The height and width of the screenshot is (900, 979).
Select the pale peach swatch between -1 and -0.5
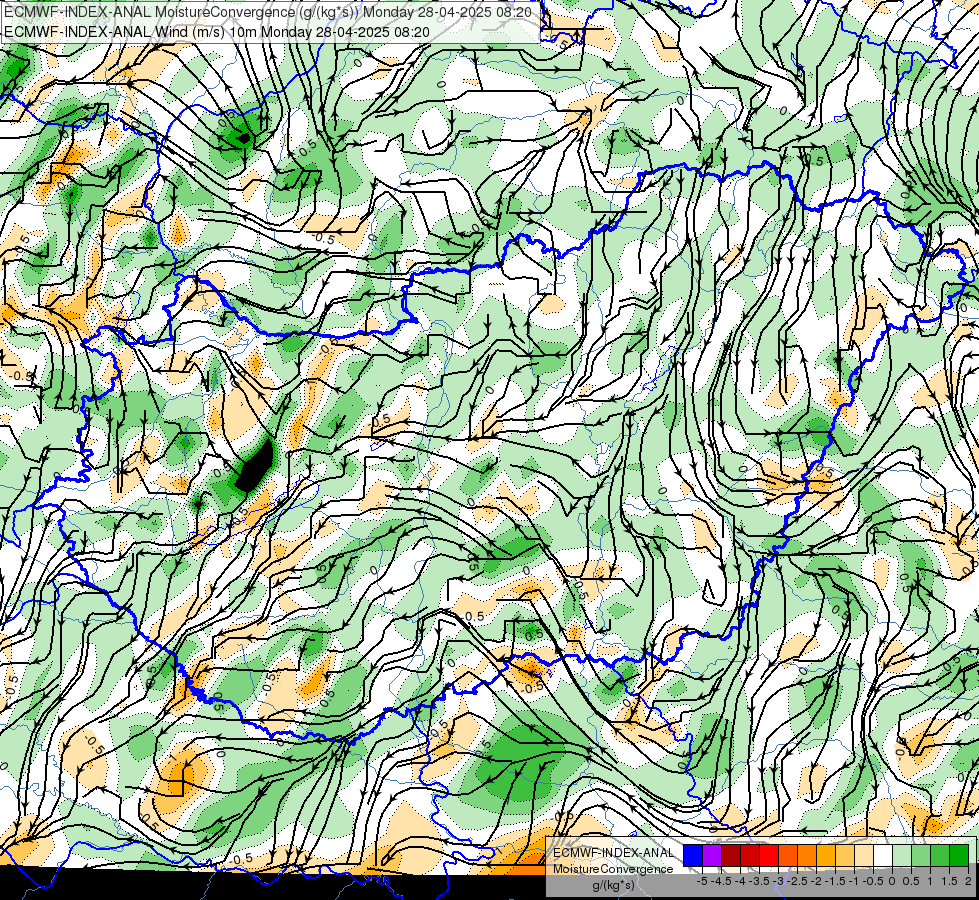point(864,856)
